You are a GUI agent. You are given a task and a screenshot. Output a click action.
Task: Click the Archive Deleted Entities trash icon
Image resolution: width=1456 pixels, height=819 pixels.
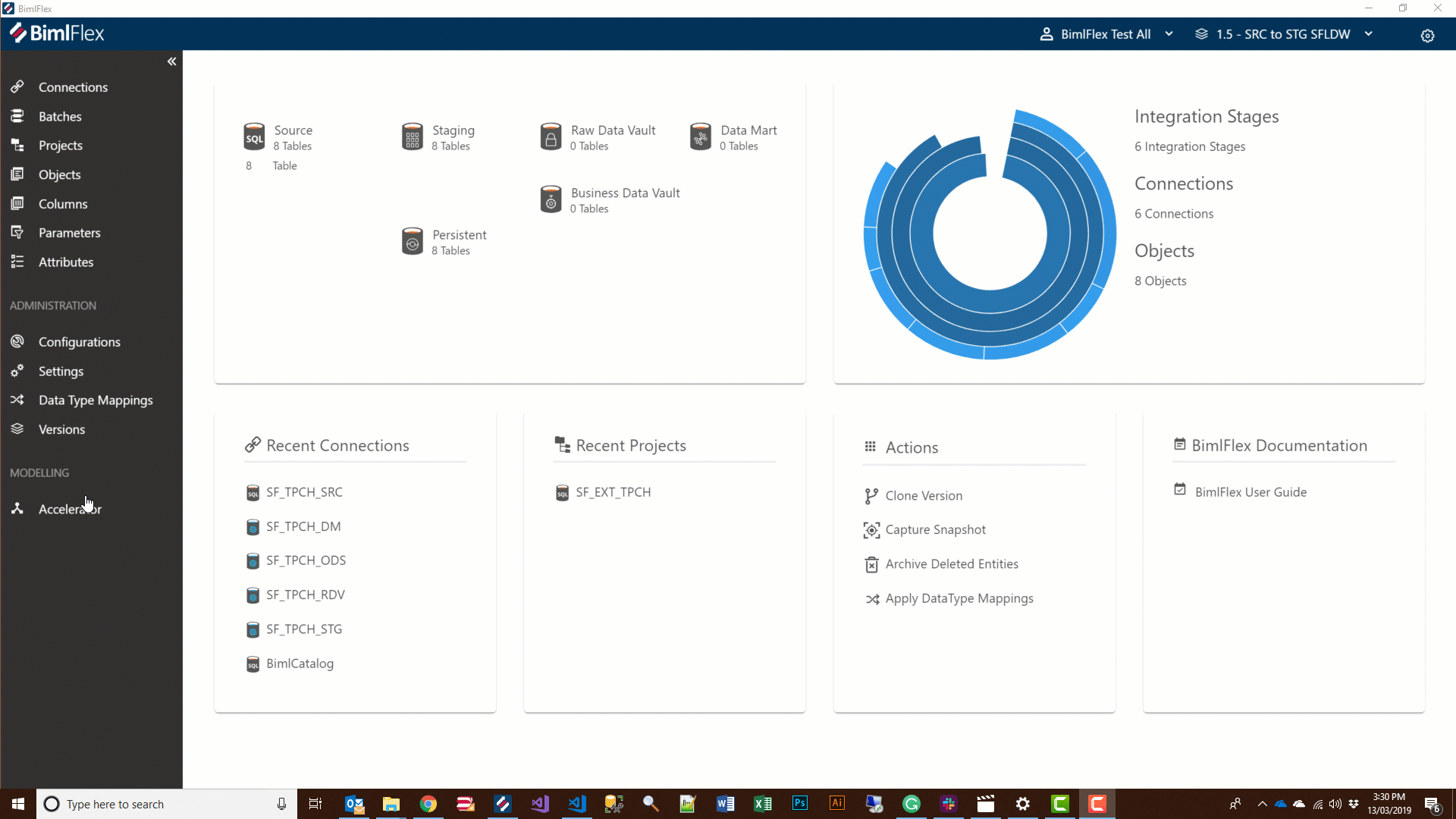871,565
